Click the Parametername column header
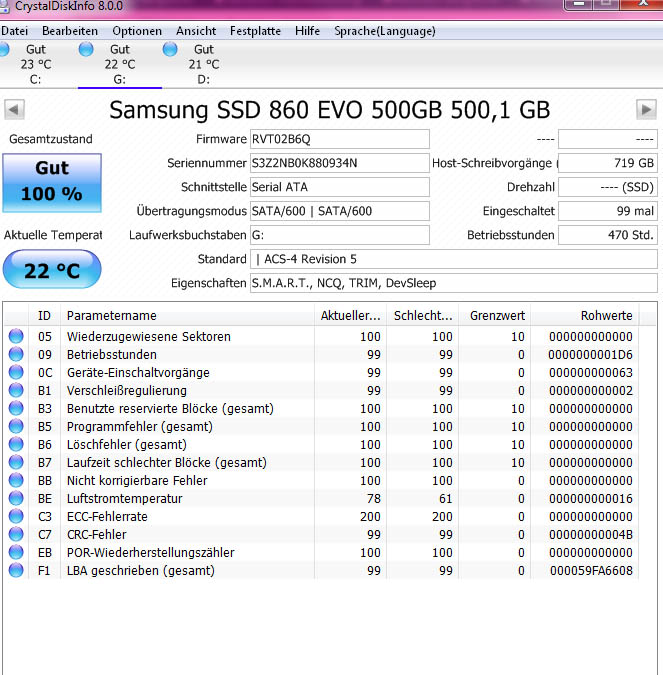This screenshot has height=675, width=663. point(187,316)
